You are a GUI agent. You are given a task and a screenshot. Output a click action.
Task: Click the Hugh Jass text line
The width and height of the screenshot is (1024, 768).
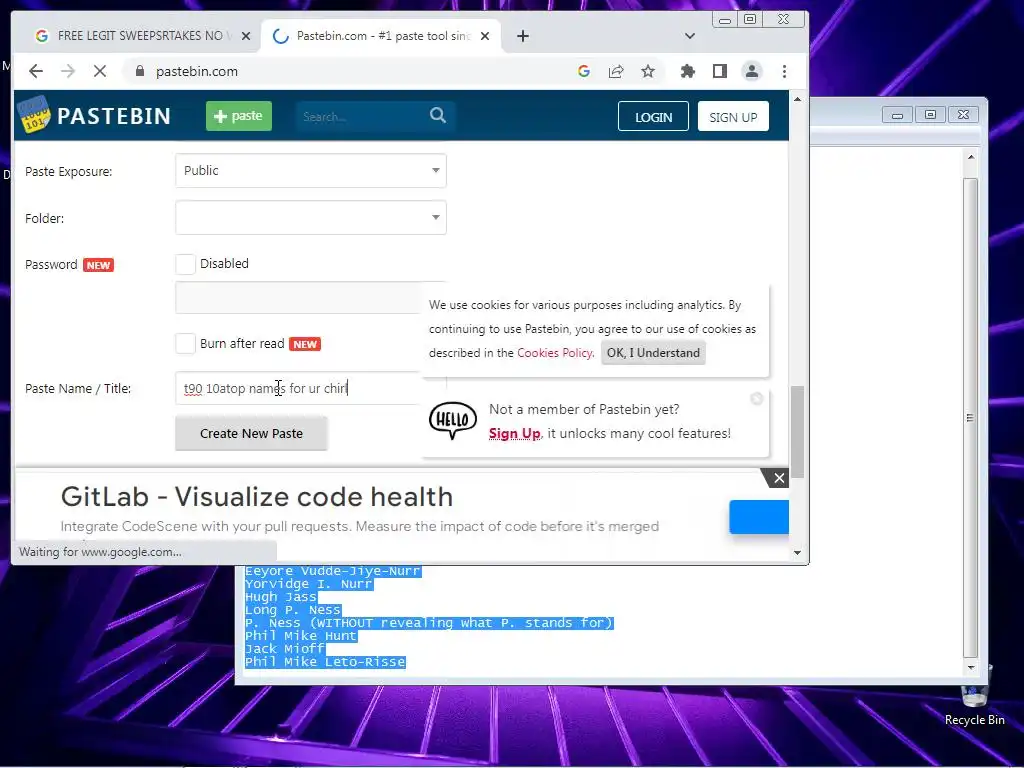point(281,597)
